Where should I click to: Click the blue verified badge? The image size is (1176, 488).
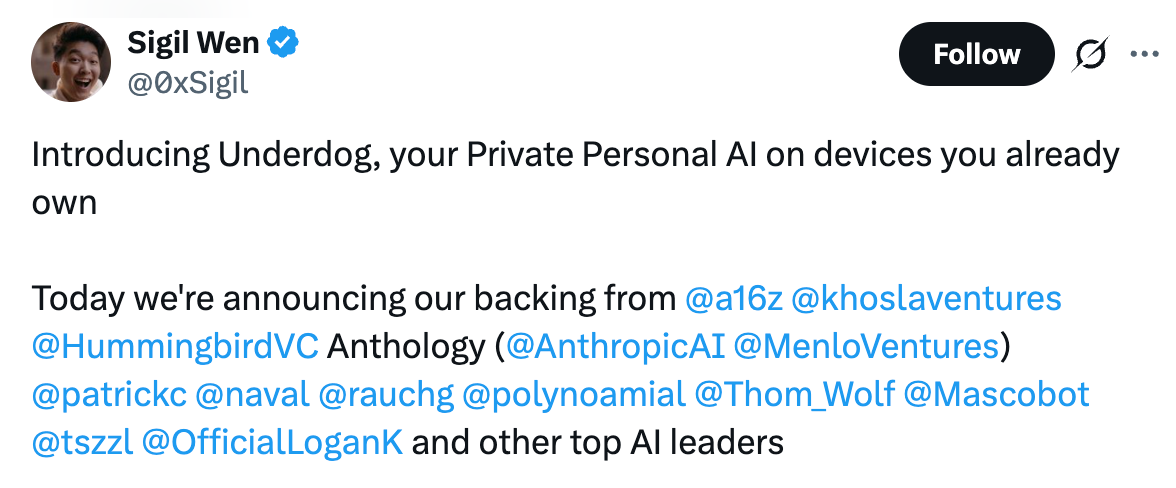284,43
